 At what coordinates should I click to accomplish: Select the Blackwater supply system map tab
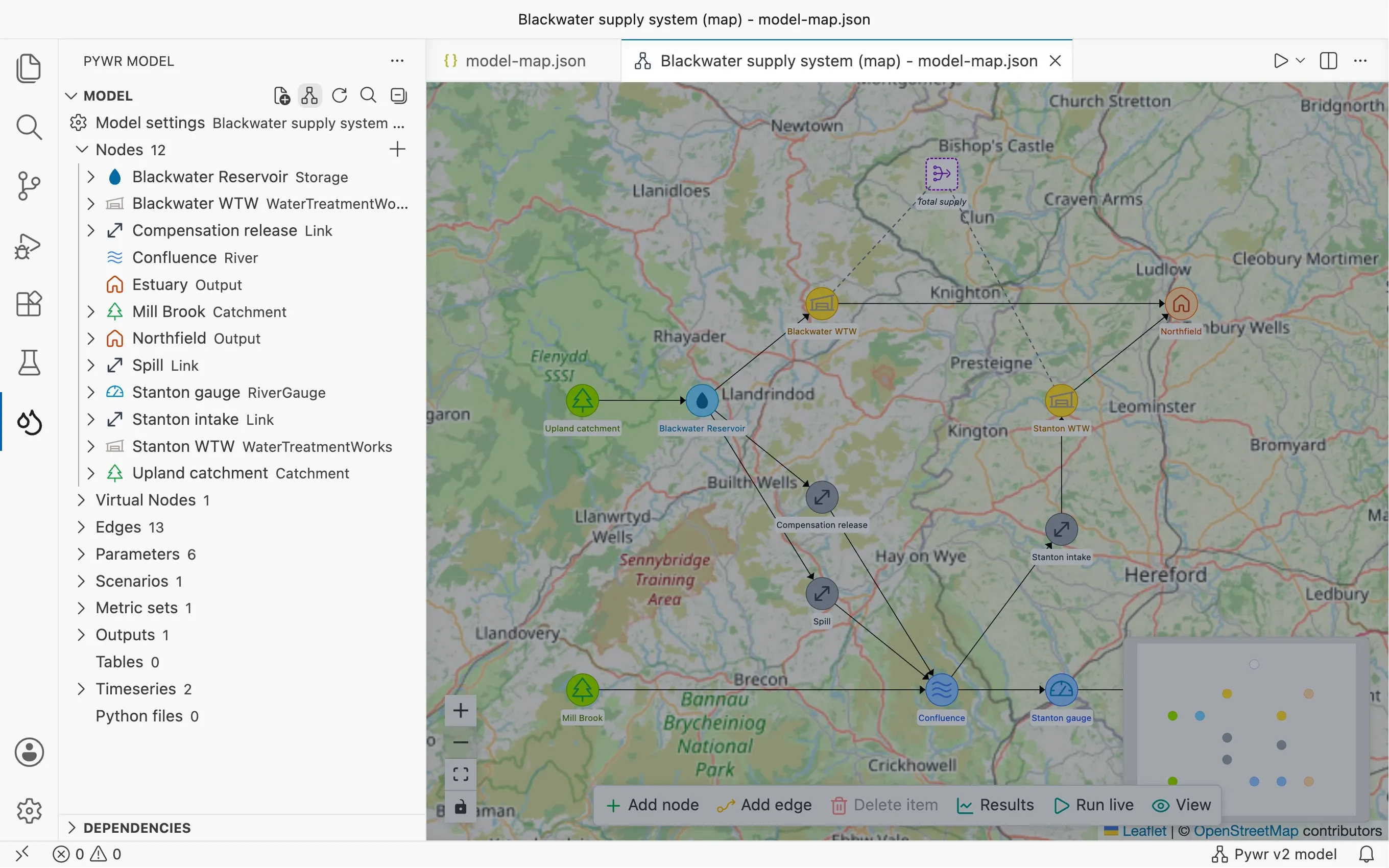pyautogui.click(x=847, y=61)
